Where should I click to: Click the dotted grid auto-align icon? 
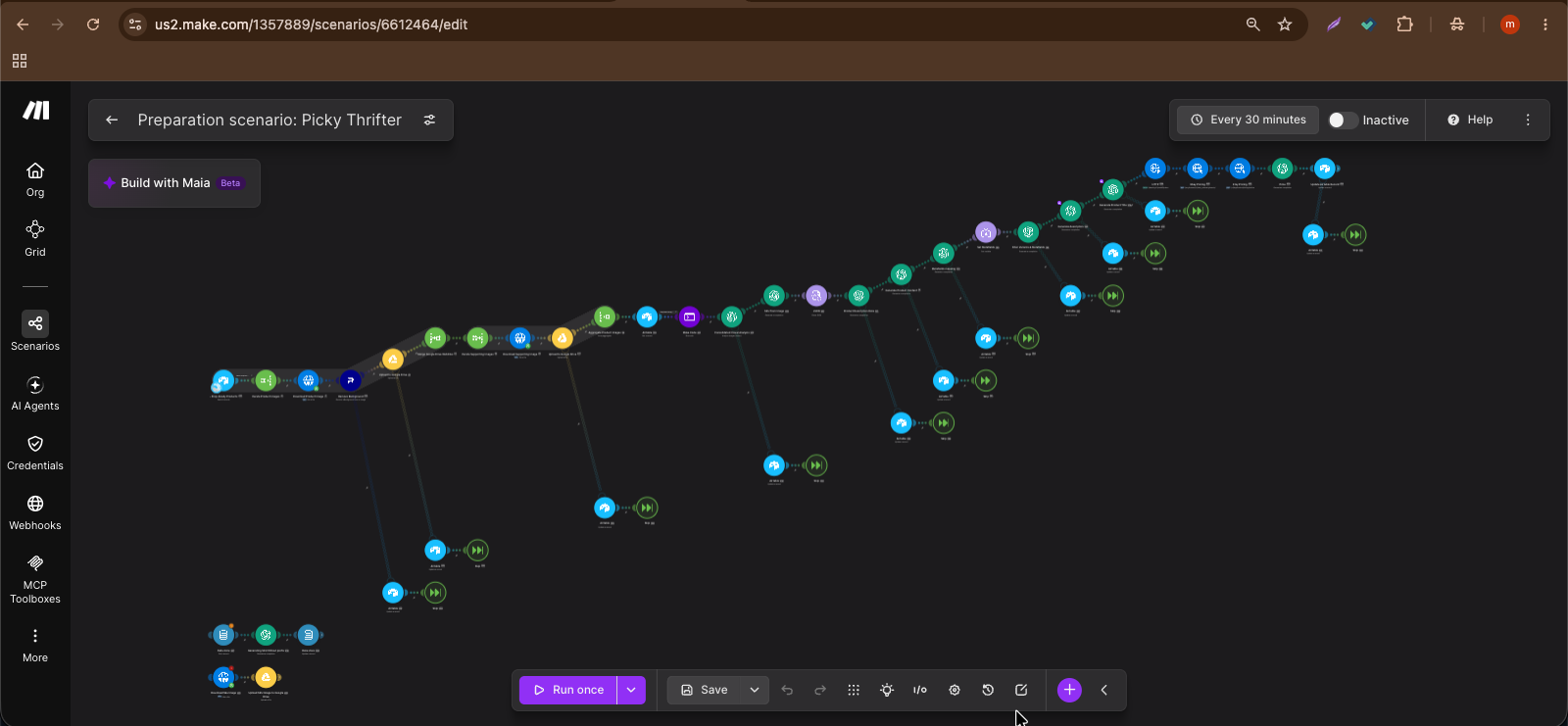click(x=854, y=690)
